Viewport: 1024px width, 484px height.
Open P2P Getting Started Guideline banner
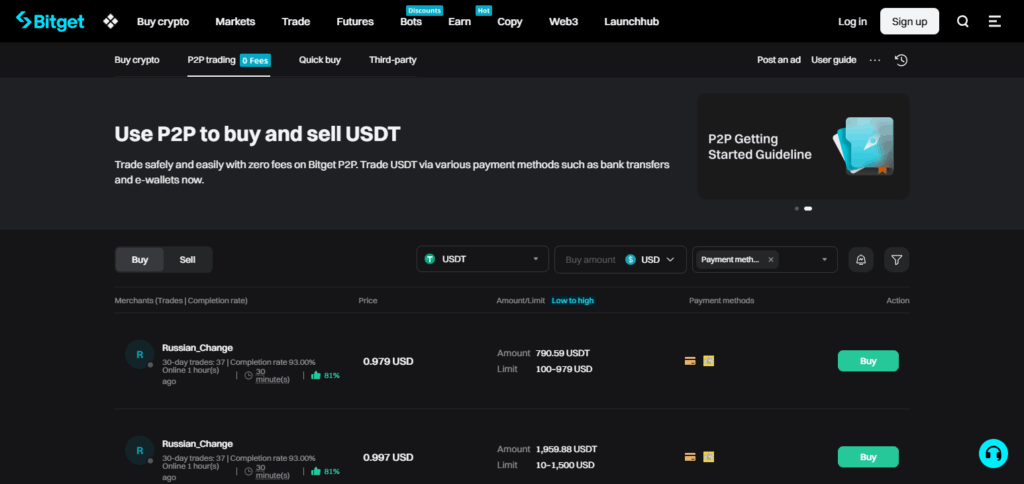(x=803, y=146)
